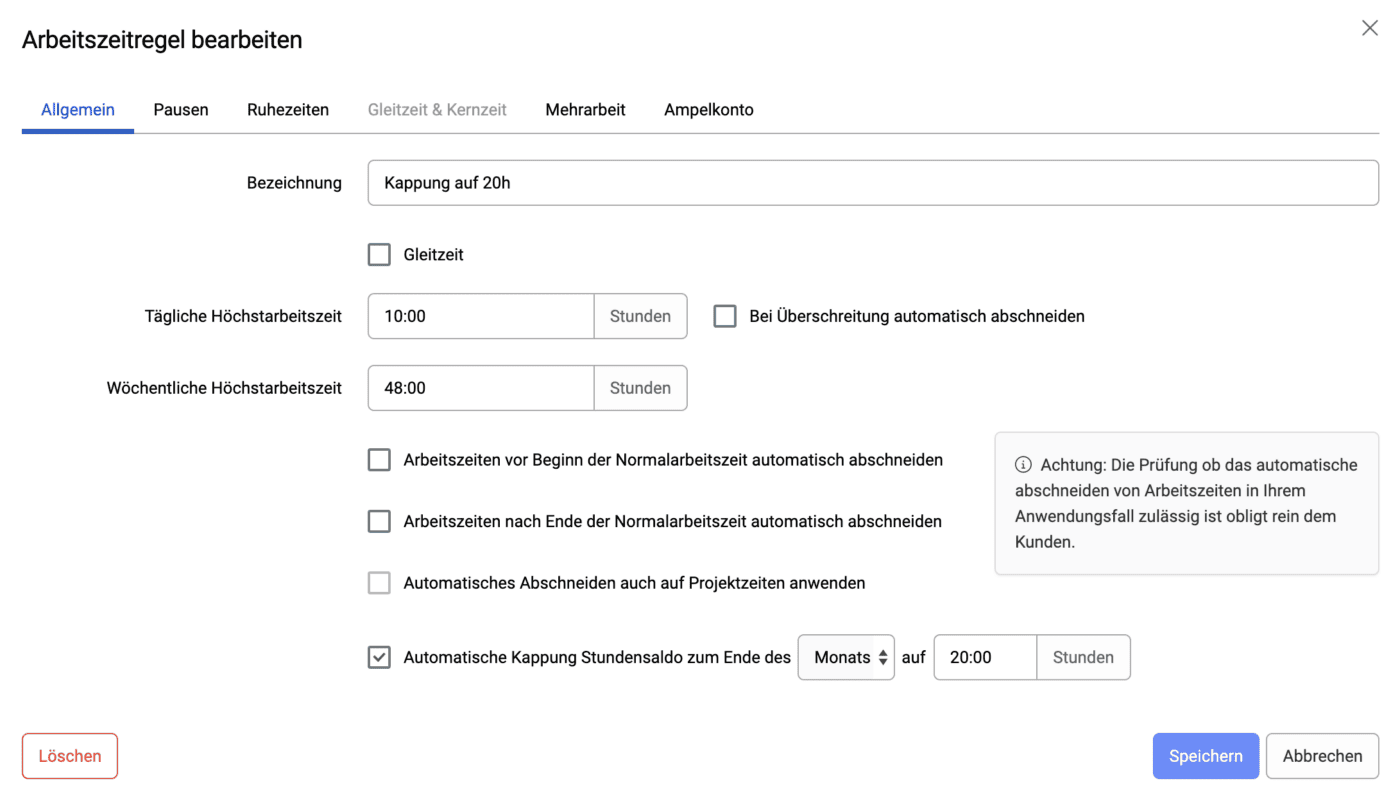Enable the Gleitzeit checkbox
Screen dimensions: 1400x799
379,255
